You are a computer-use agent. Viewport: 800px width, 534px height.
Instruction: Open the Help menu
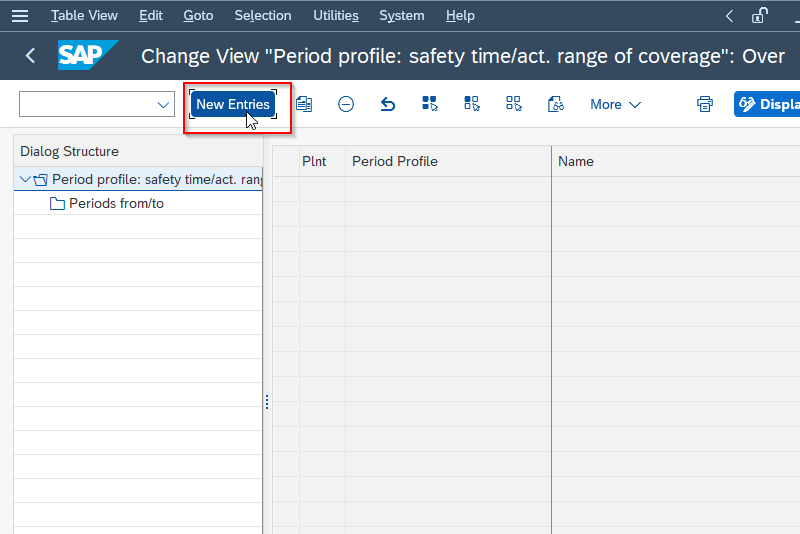460,16
